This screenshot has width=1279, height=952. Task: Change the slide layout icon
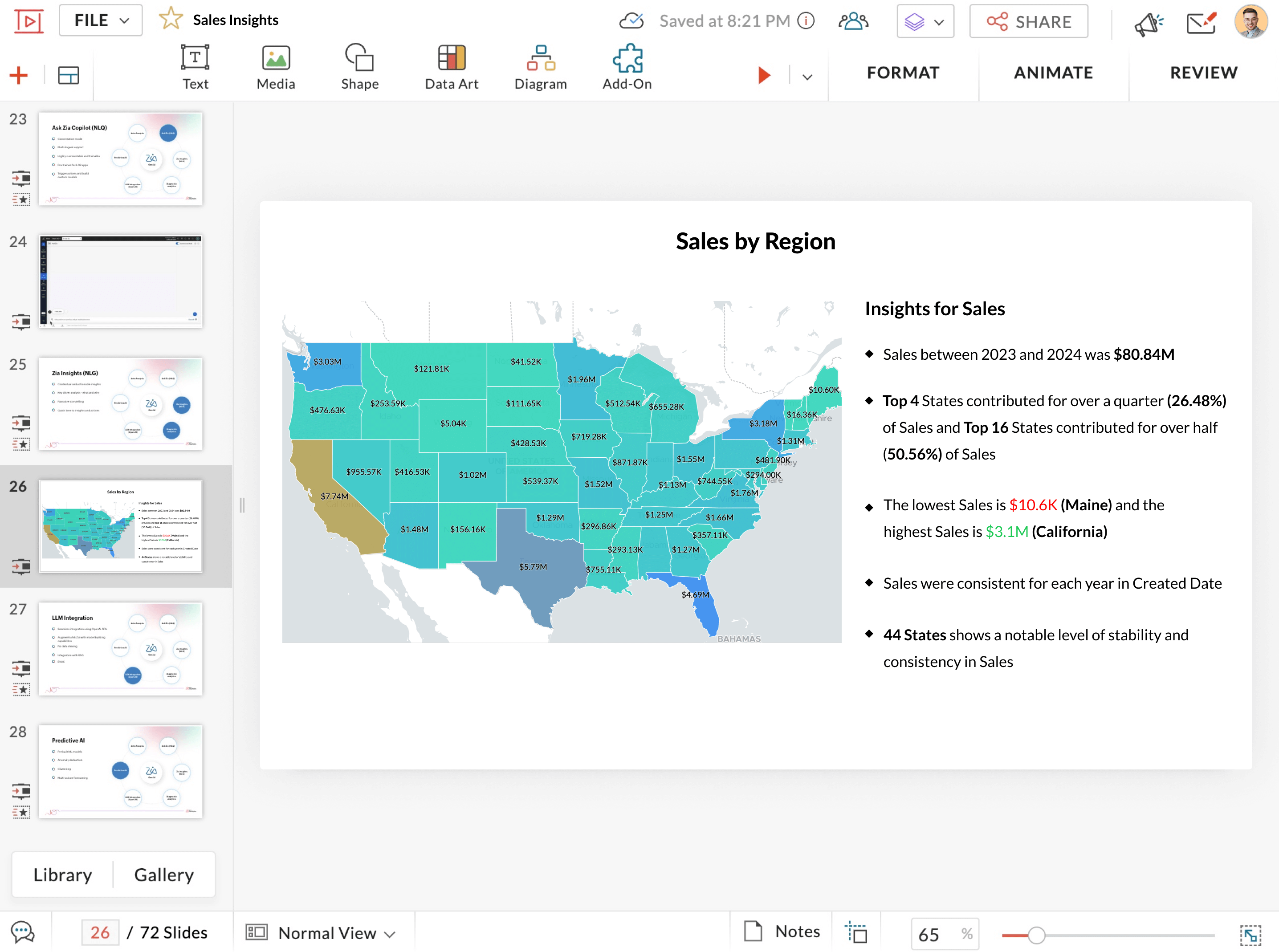point(69,75)
